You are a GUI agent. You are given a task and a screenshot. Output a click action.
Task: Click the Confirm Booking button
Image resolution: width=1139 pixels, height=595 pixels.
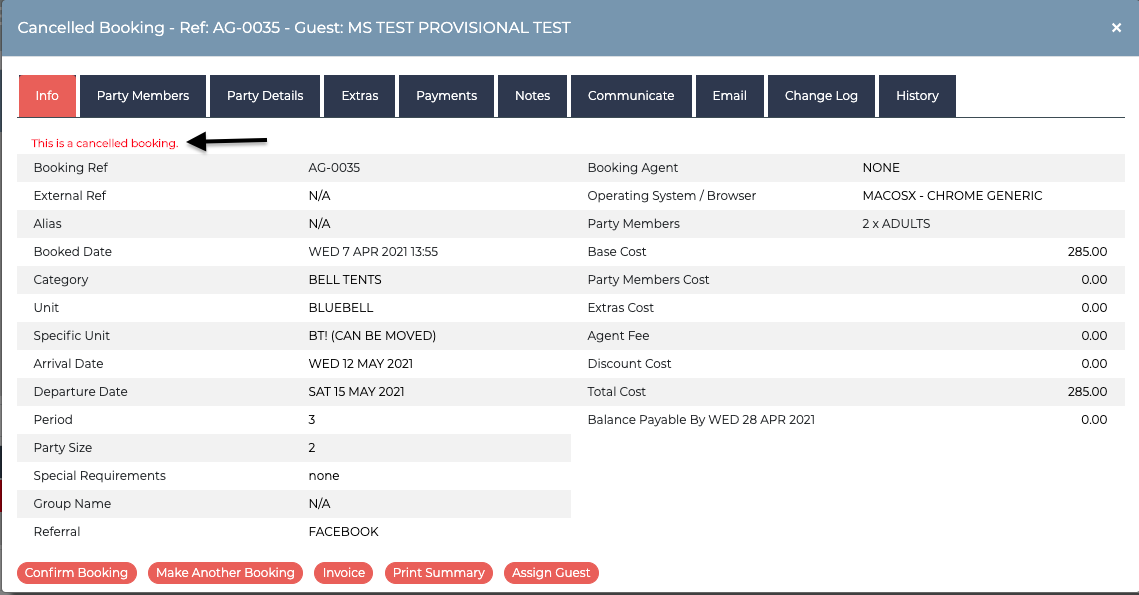(x=76, y=572)
